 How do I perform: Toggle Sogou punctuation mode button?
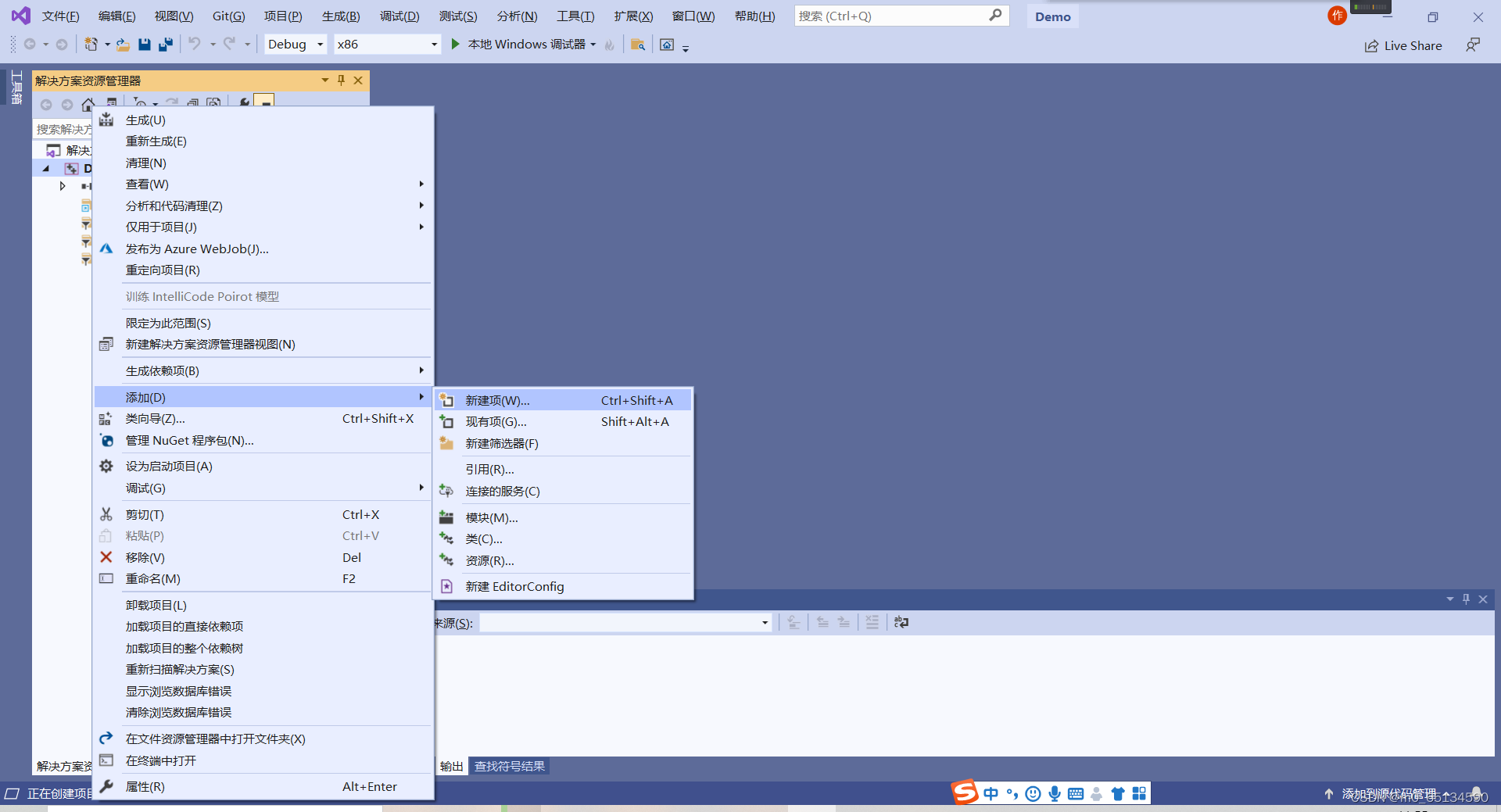tap(1012, 794)
